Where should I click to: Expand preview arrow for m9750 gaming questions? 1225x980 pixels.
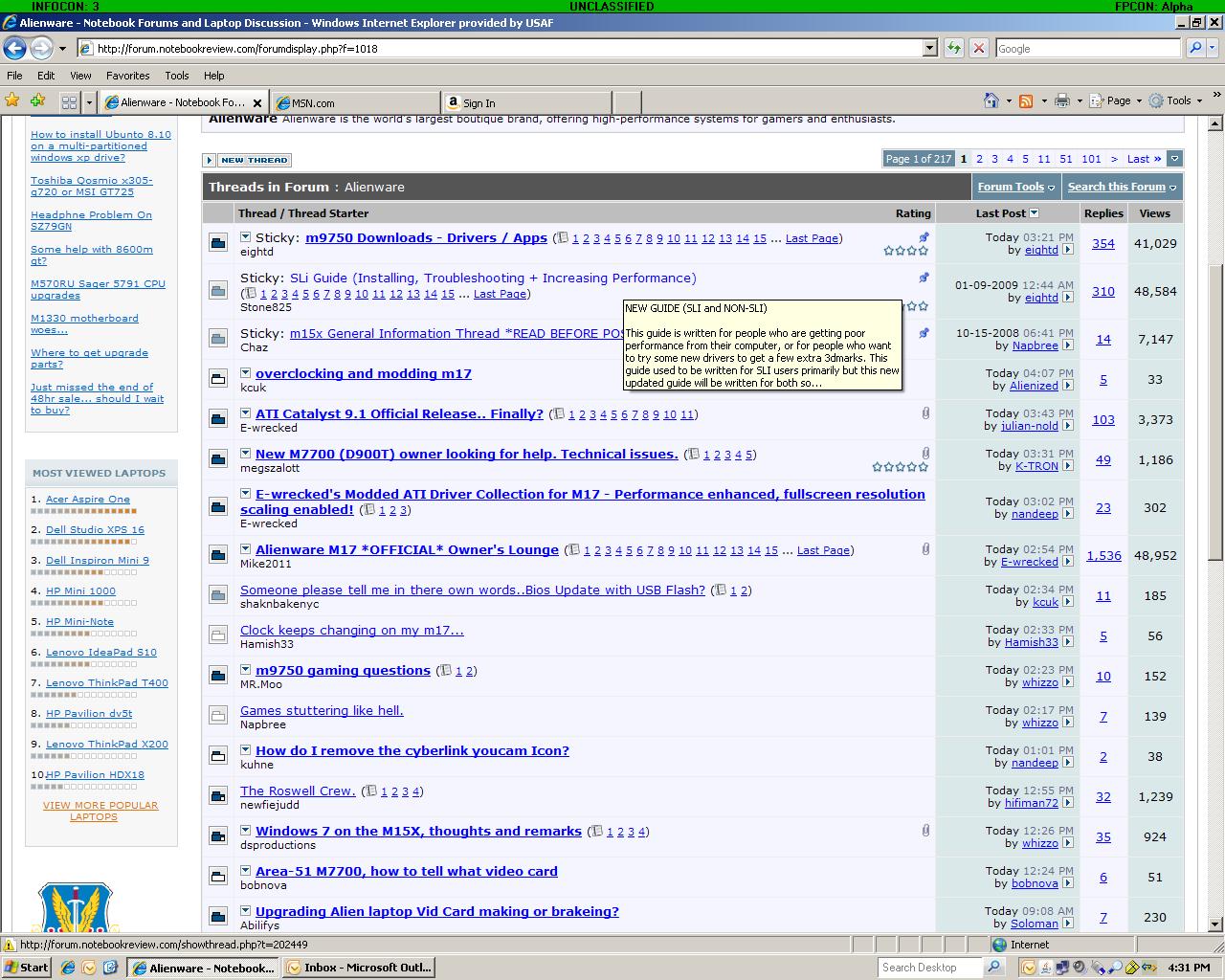coord(246,669)
